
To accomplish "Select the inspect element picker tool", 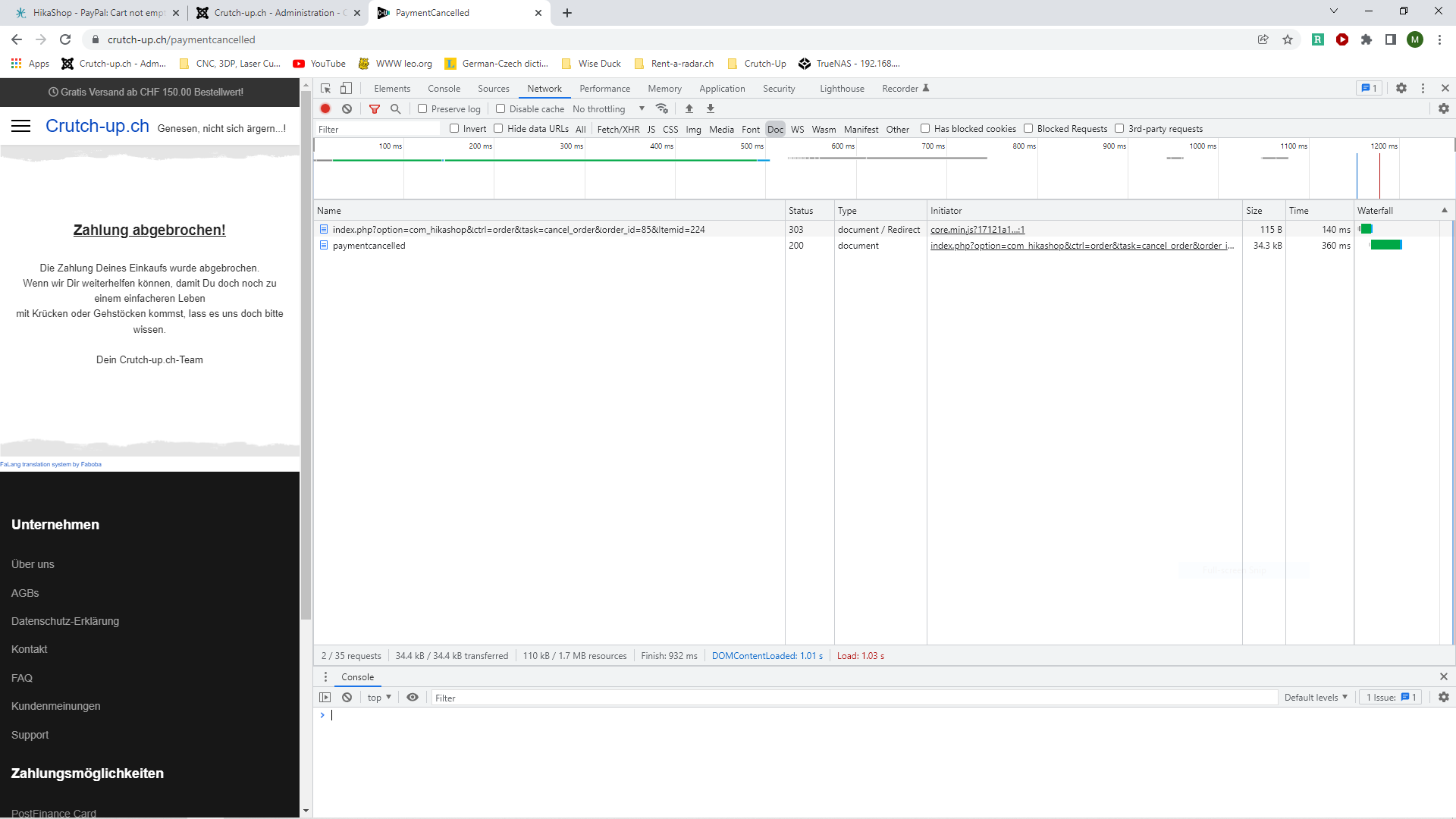I will pos(326,88).
